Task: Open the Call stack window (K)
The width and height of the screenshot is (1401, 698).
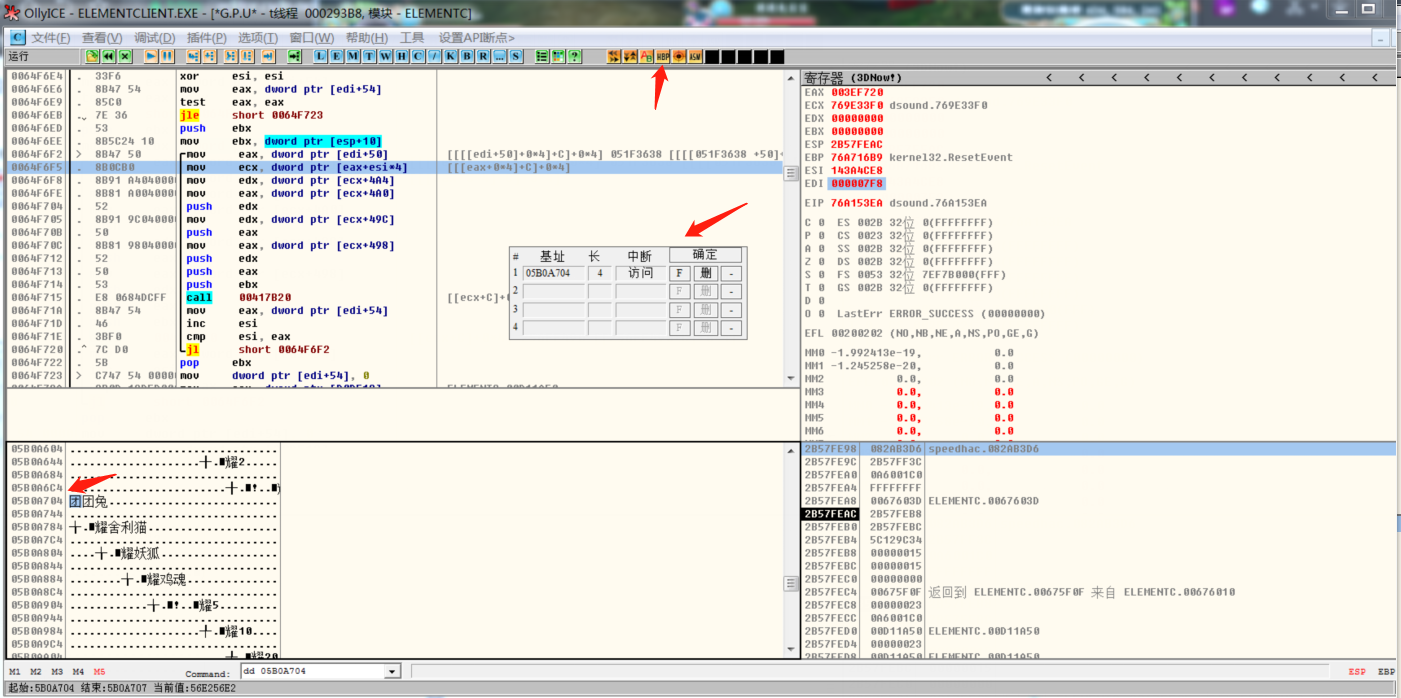Action: click(x=451, y=56)
